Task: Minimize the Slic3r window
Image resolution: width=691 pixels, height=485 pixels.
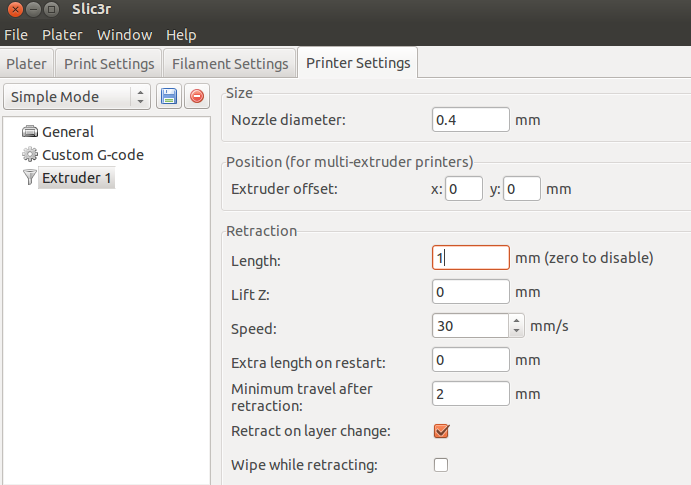Action: (33, 9)
